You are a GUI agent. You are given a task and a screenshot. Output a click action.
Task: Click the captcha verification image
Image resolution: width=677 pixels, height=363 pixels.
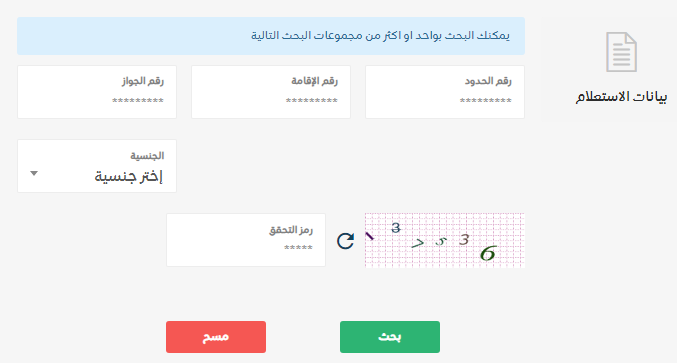point(445,240)
